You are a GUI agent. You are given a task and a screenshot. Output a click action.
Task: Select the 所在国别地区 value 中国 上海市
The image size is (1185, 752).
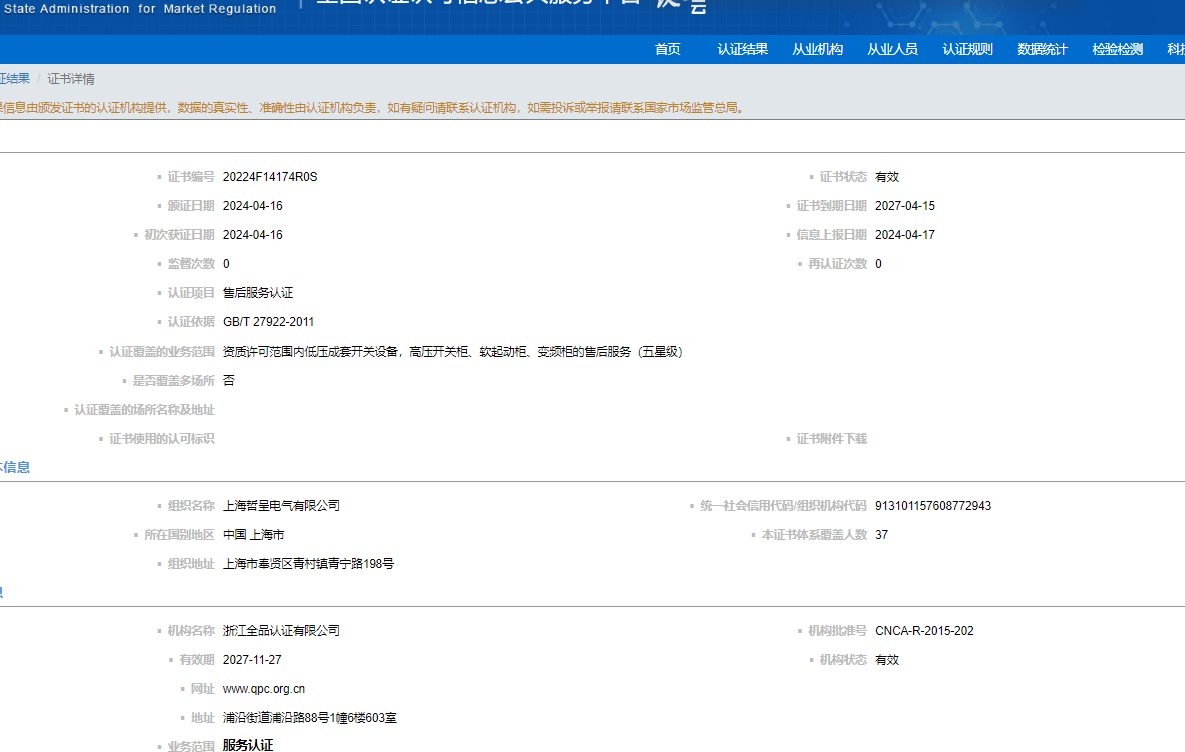click(253, 534)
